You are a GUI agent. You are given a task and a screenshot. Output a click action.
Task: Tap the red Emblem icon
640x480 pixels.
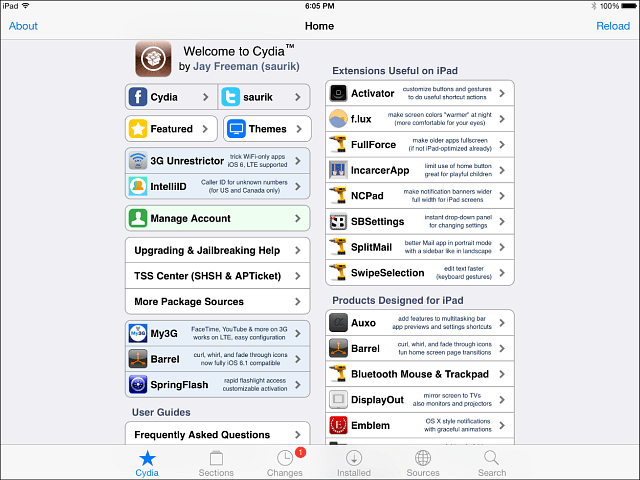pos(338,425)
